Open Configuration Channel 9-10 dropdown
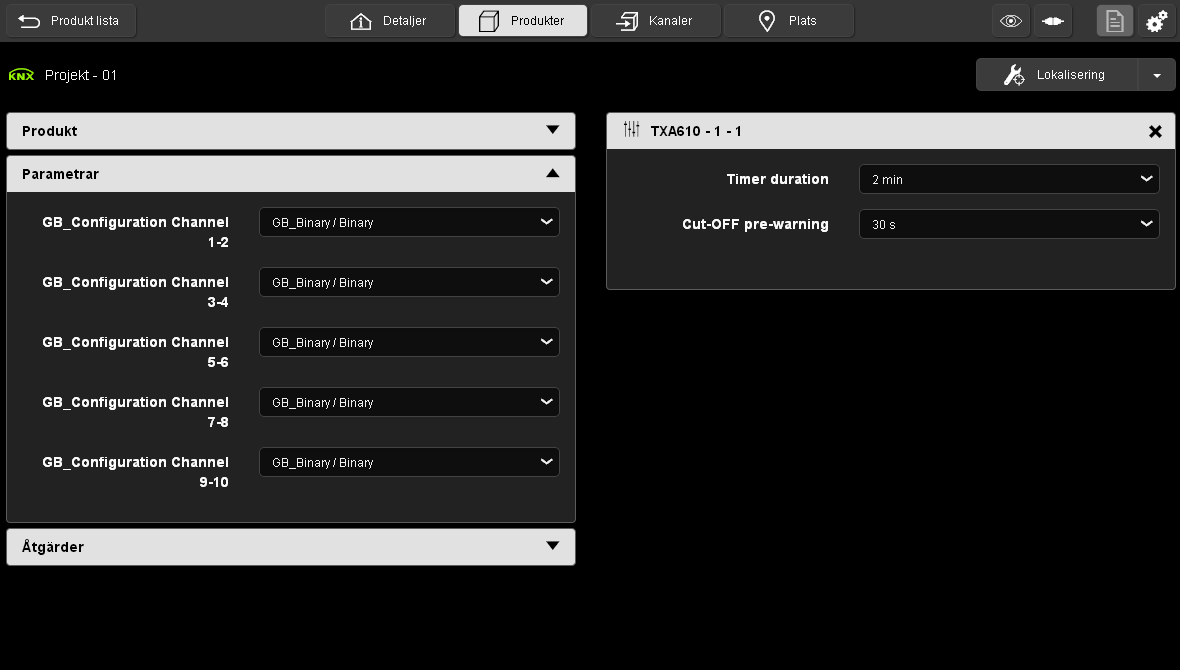The height and width of the screenshot is (670, 1180). [409, 462]
